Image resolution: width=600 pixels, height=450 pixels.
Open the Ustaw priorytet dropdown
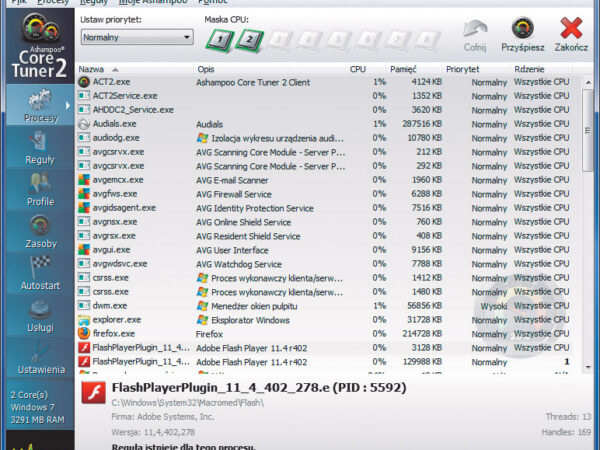coord(136,37)
